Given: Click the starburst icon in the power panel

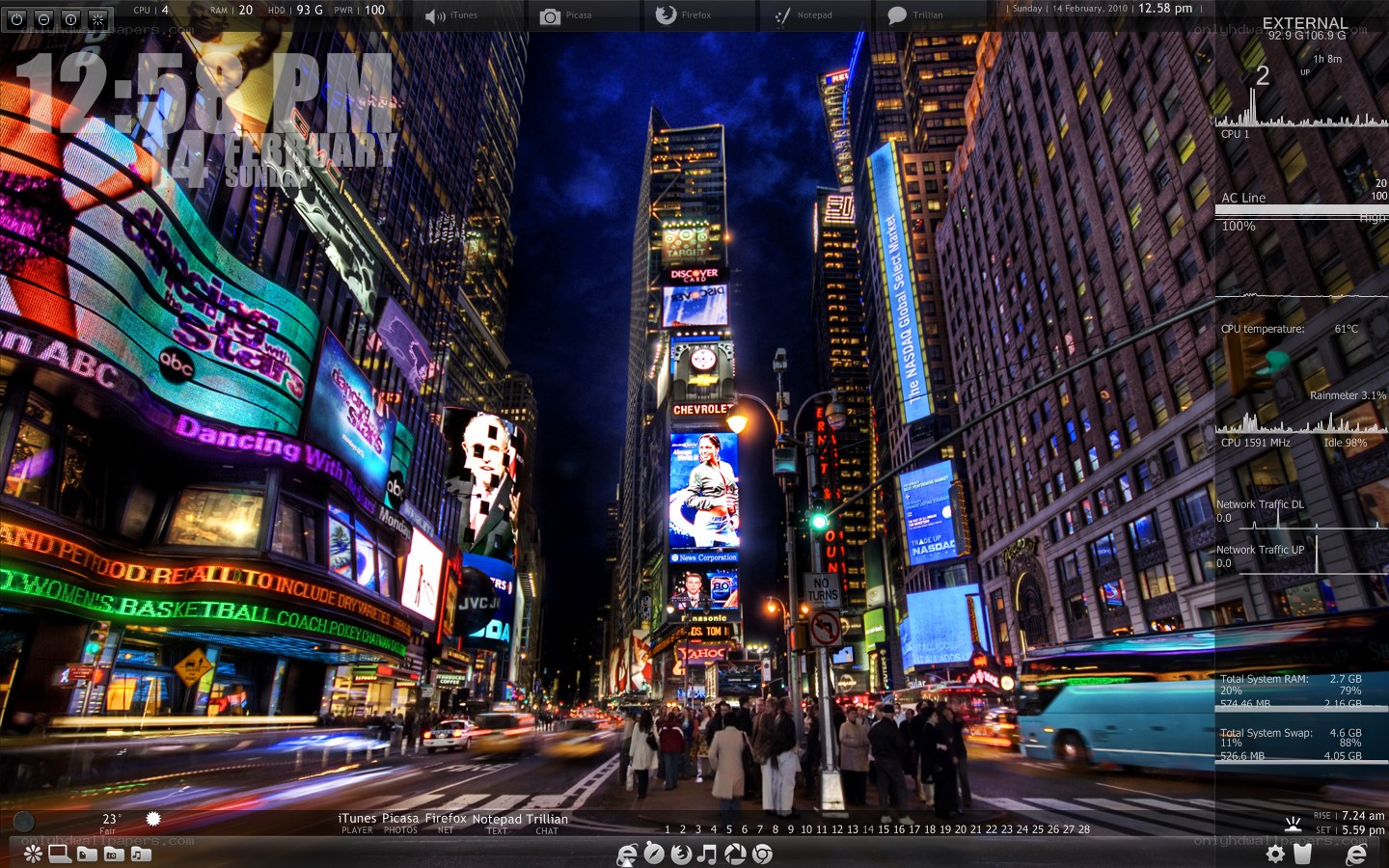Looking at the screenshot, I should (97, 18).
